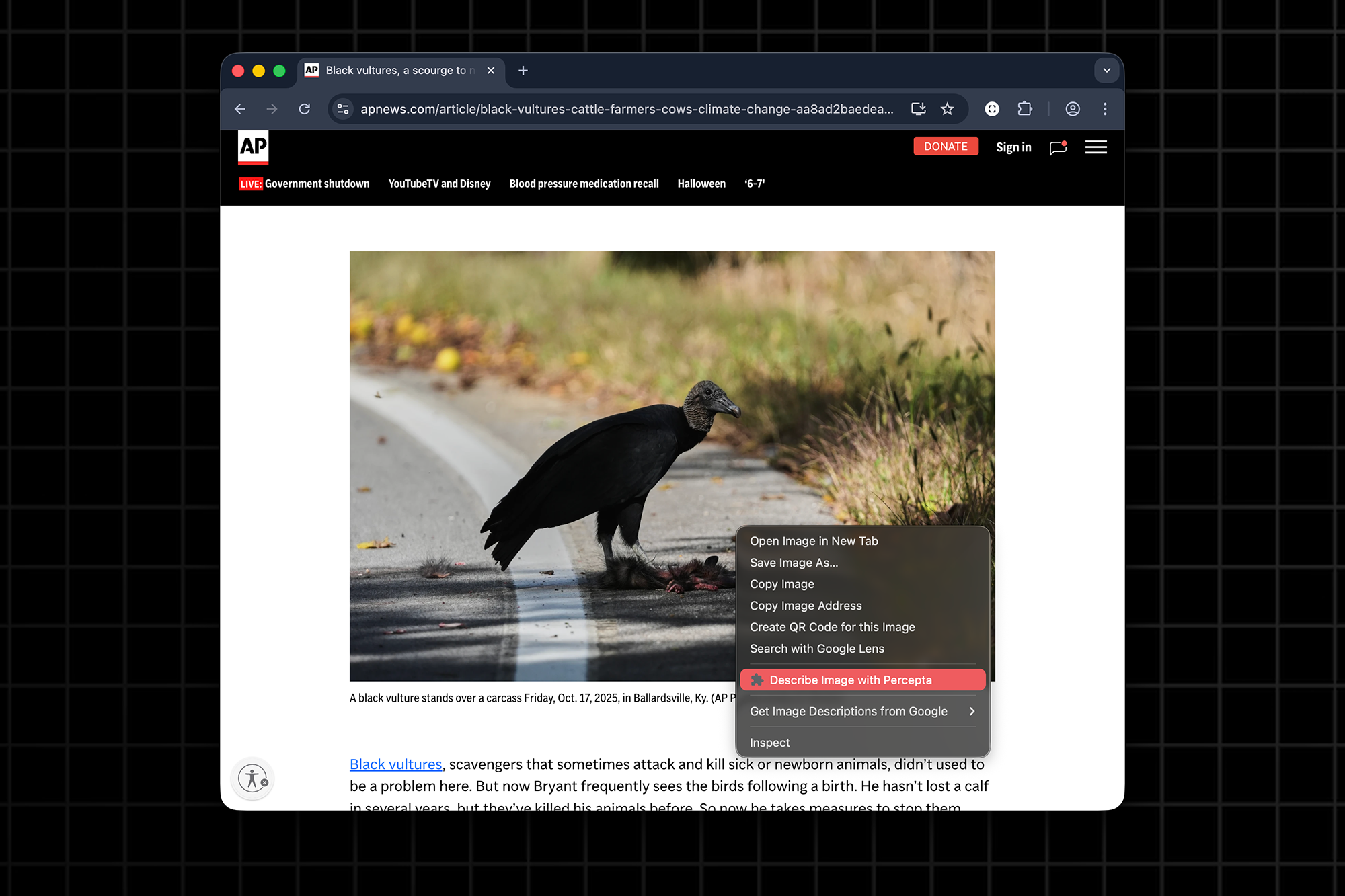Click the red DONATE button
The image size is (1345, 896).
click(946, 147)
